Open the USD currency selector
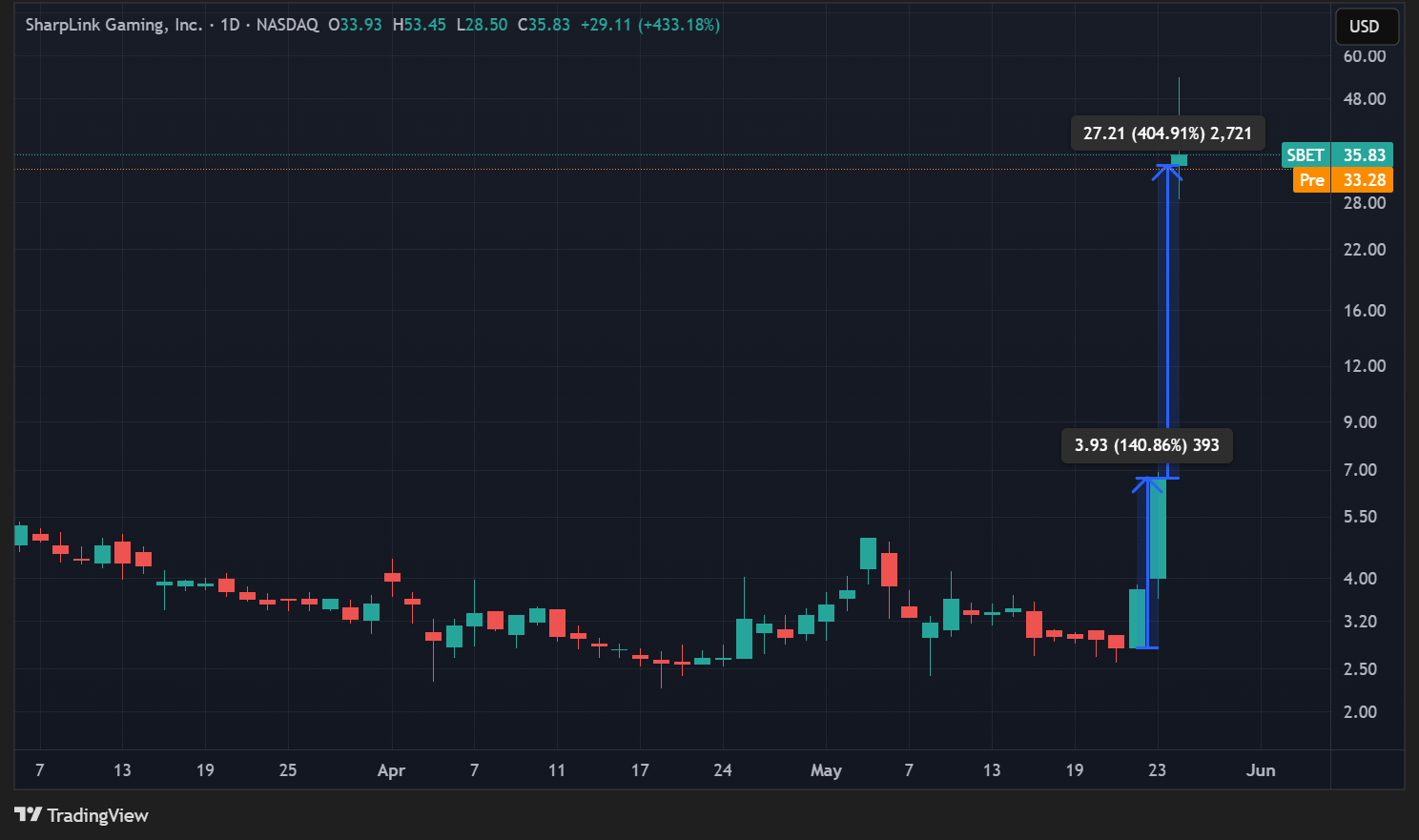This screenshot has width=1419, height=840. (x=1366, y=27)
